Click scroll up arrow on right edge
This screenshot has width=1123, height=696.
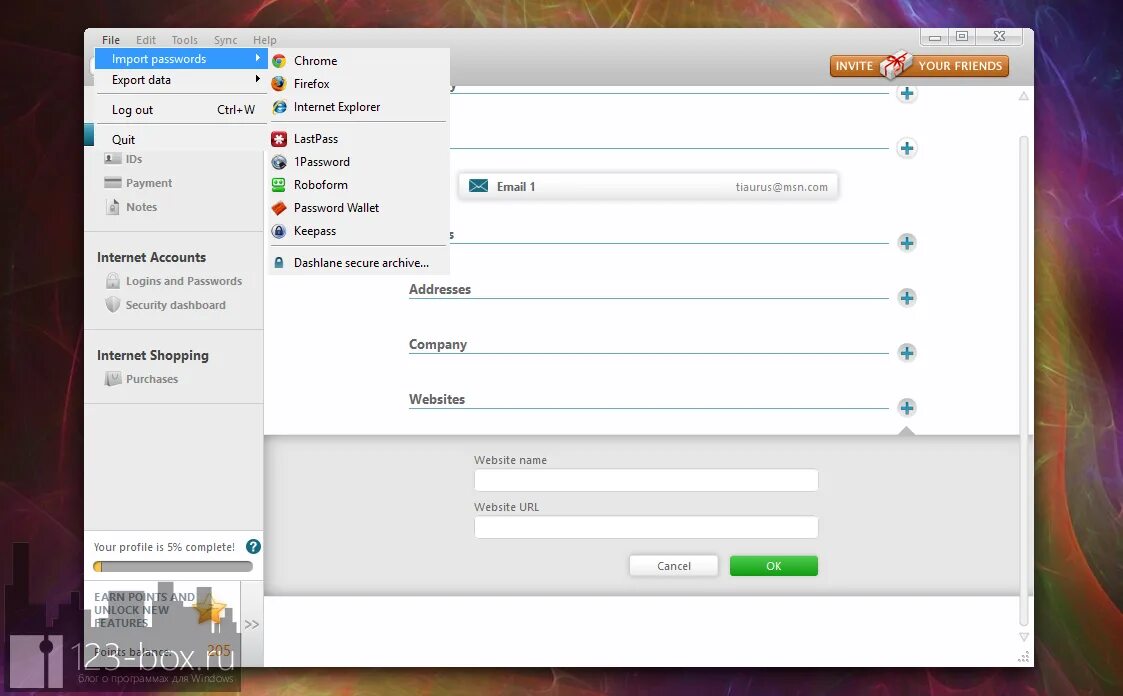pyautogui.click(x=1024, y=96)
